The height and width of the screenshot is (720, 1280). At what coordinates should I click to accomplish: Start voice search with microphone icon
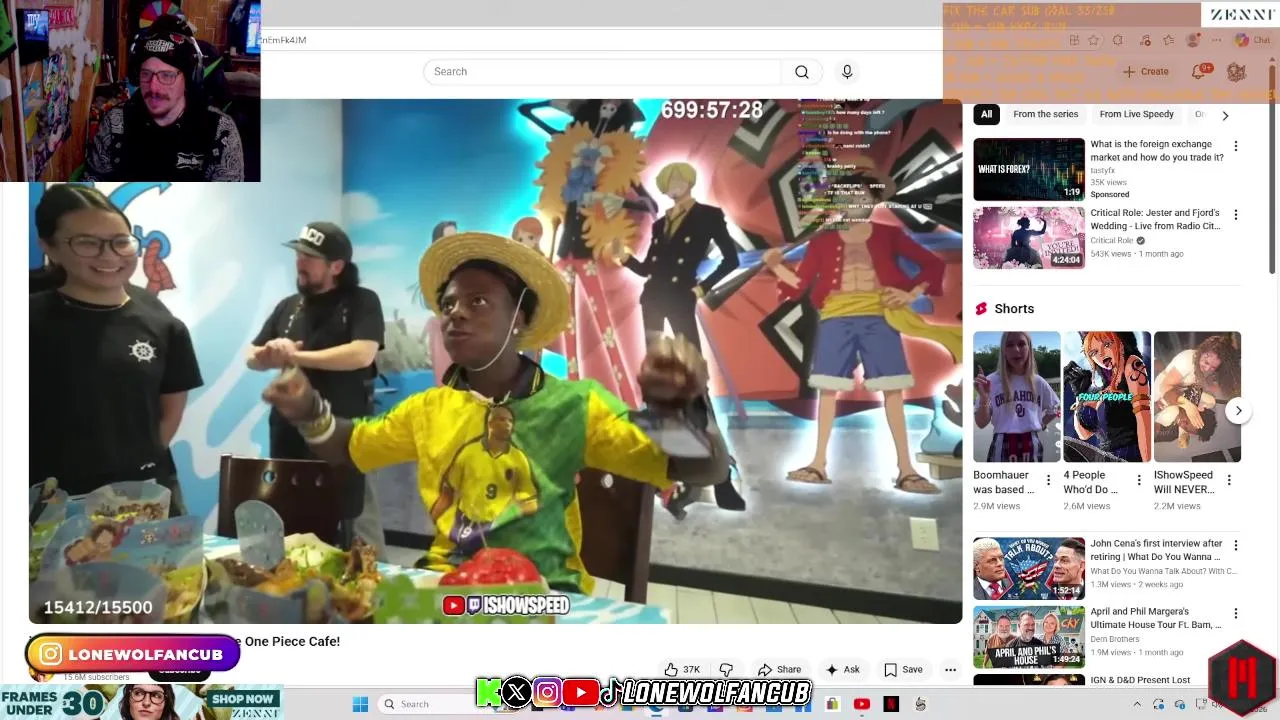coord(847,72)
